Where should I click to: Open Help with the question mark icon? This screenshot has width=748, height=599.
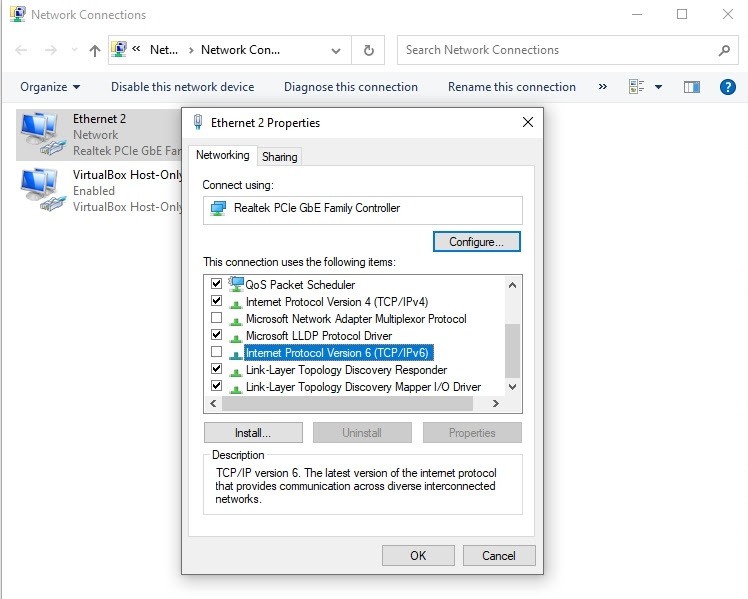pos(727,87)
